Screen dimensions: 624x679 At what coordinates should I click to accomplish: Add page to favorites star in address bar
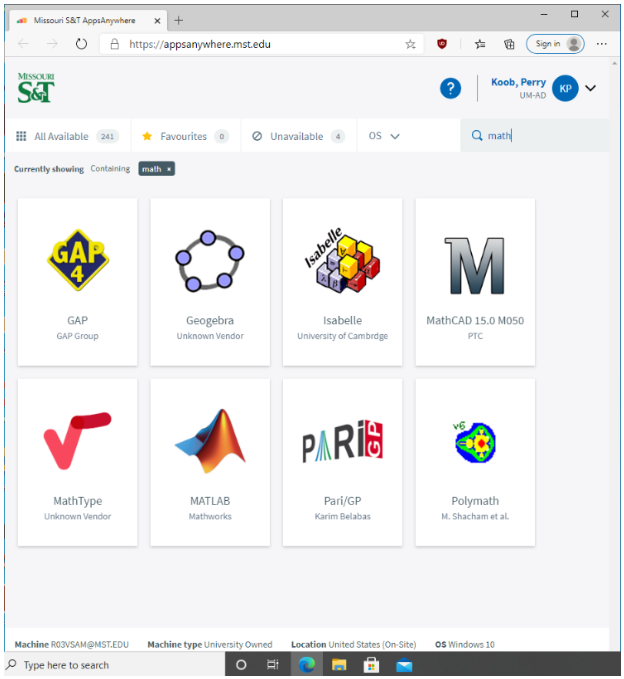point(410,44)
